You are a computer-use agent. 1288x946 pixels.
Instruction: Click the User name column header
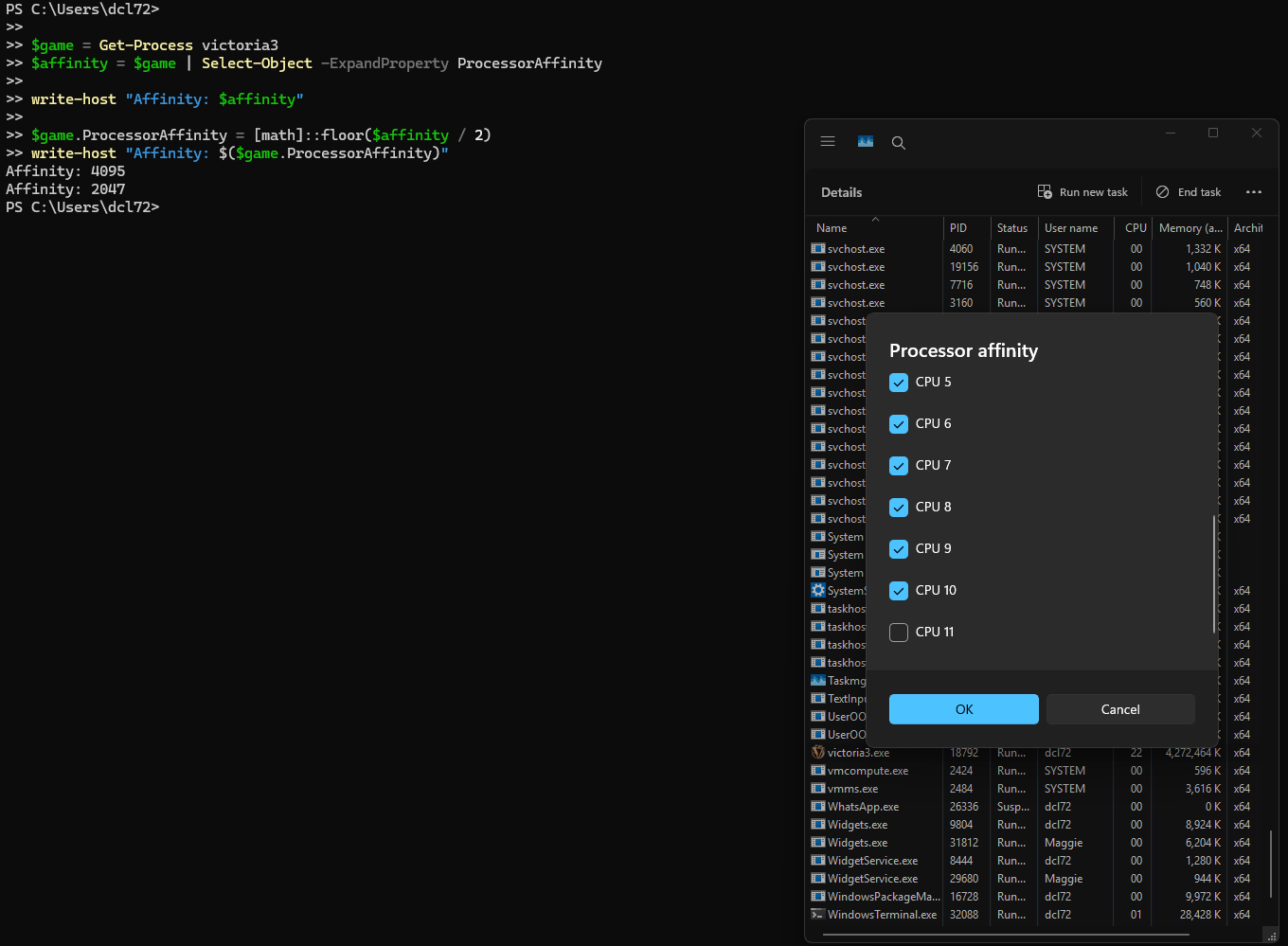click(x=1071, y=228)
